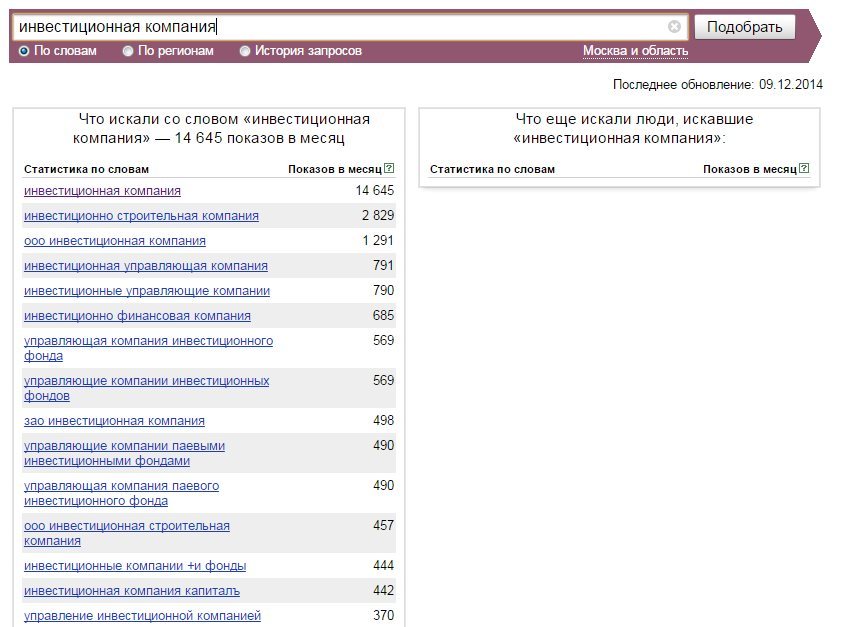The height and width of the screenshot is (627, 844).
Task: Select the "История запросов" radio button
Action: (x=245, y=51)
